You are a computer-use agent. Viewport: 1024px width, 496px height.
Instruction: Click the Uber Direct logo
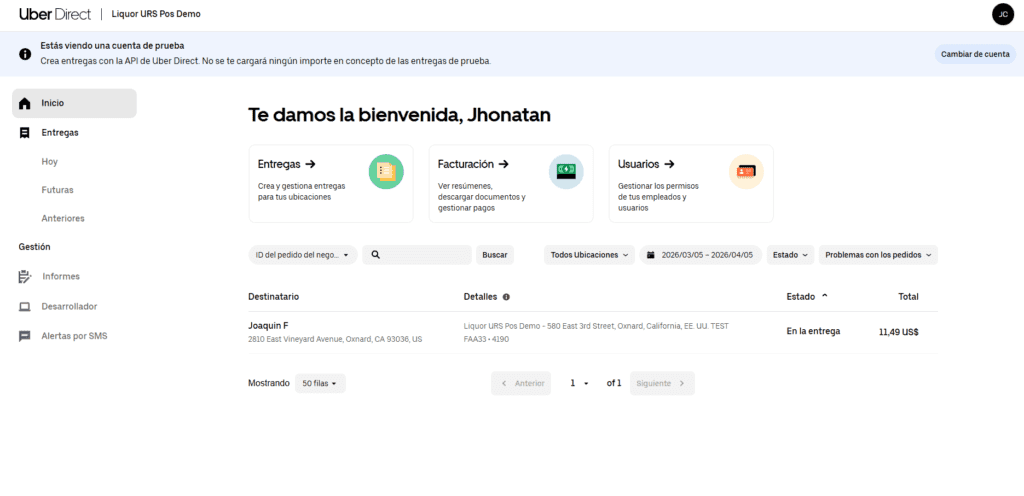pyautogui.click(x=55, y=14)
